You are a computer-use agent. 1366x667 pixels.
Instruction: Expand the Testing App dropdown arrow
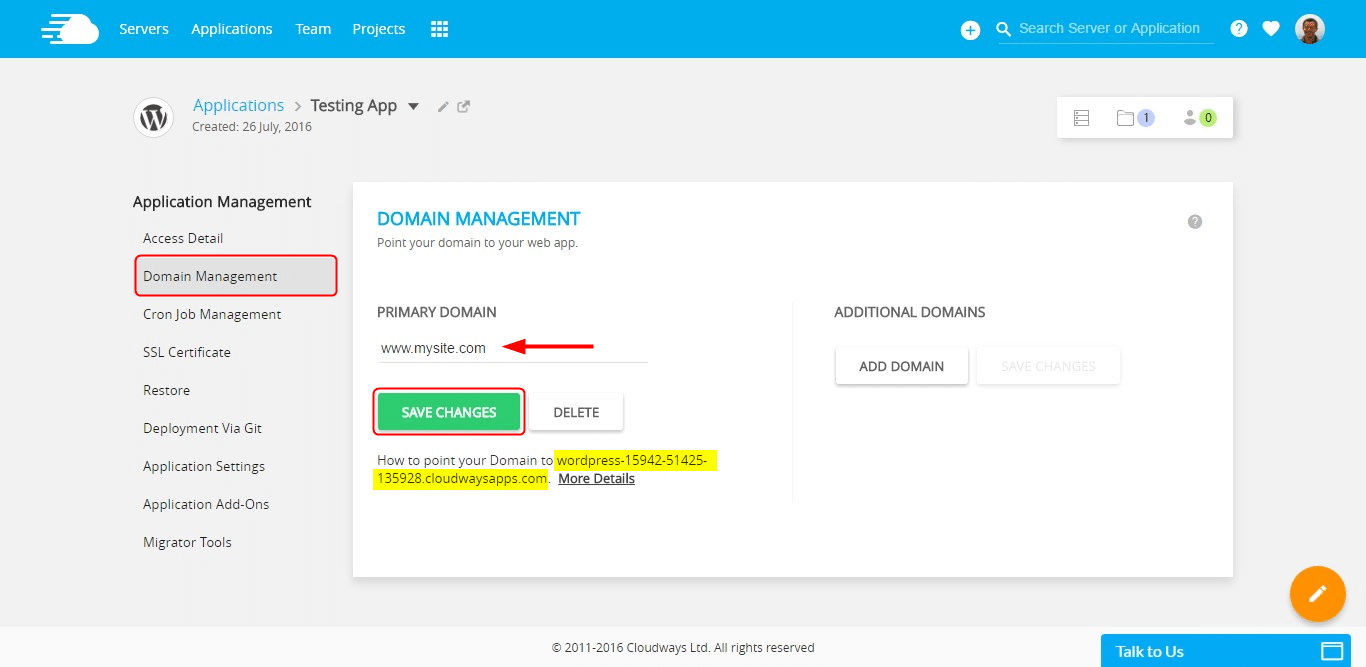click(x=413, y=106)
